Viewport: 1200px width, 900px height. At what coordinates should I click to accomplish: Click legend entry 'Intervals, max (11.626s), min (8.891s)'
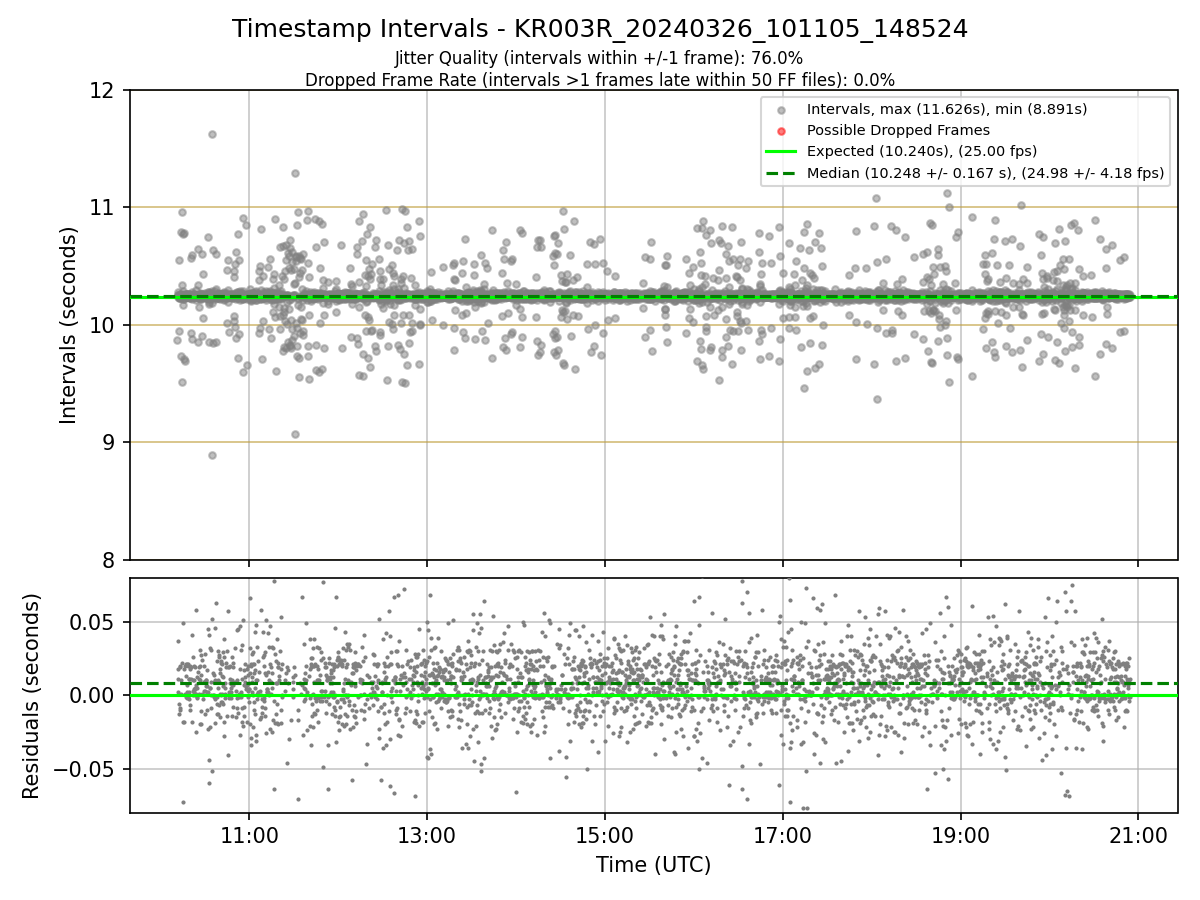pos(946,109)
